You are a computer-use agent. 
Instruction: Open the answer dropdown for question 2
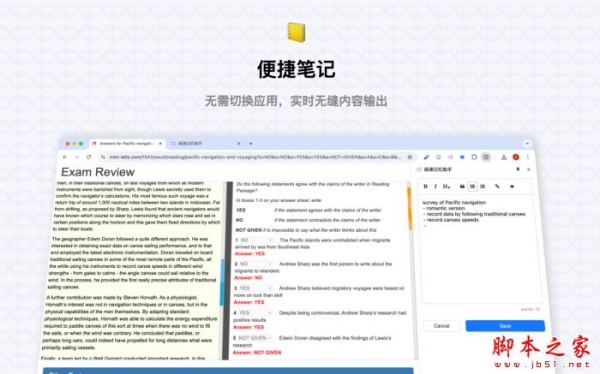pyautogui.click(x=256, y=264)
